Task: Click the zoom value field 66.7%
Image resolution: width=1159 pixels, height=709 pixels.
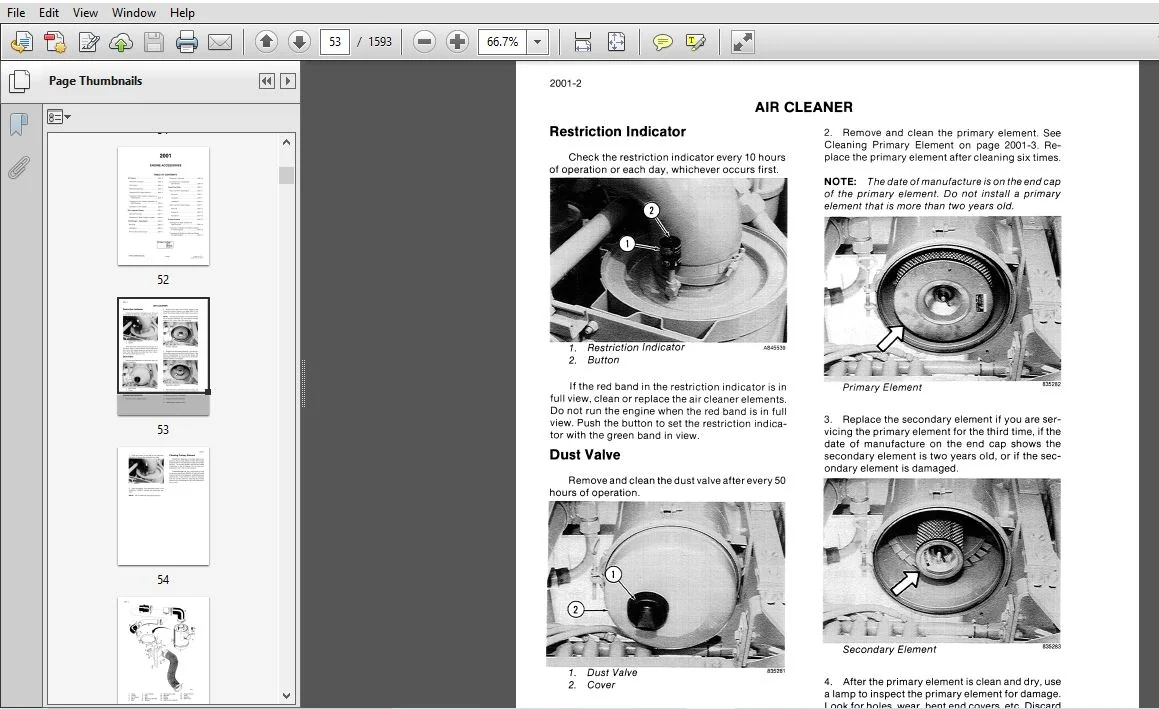Action: click(x=503, y=42)
